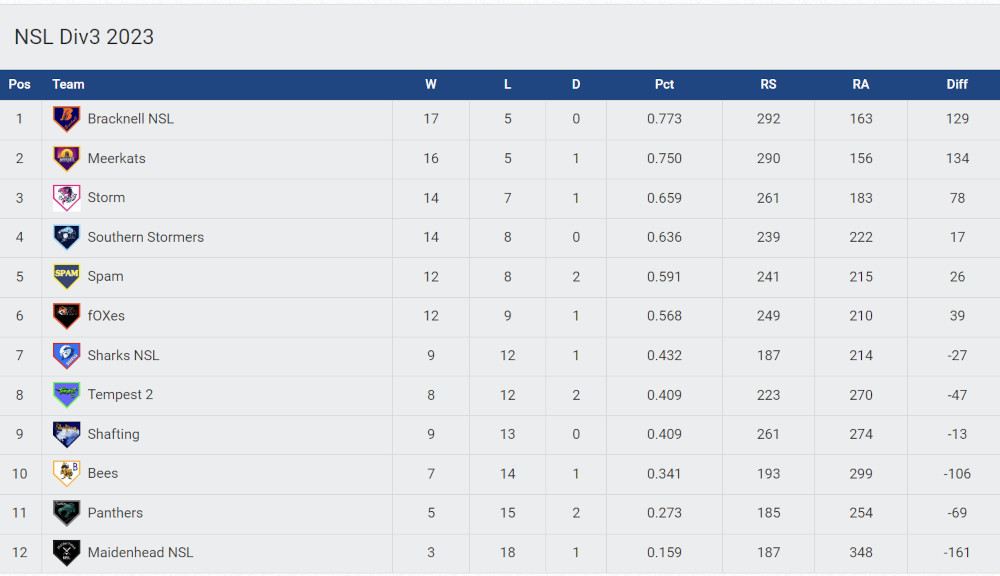The height and width of the screenshot is (576, 1000).
Task: Sort standings by the W column header
Action: (x=430, y=84)
